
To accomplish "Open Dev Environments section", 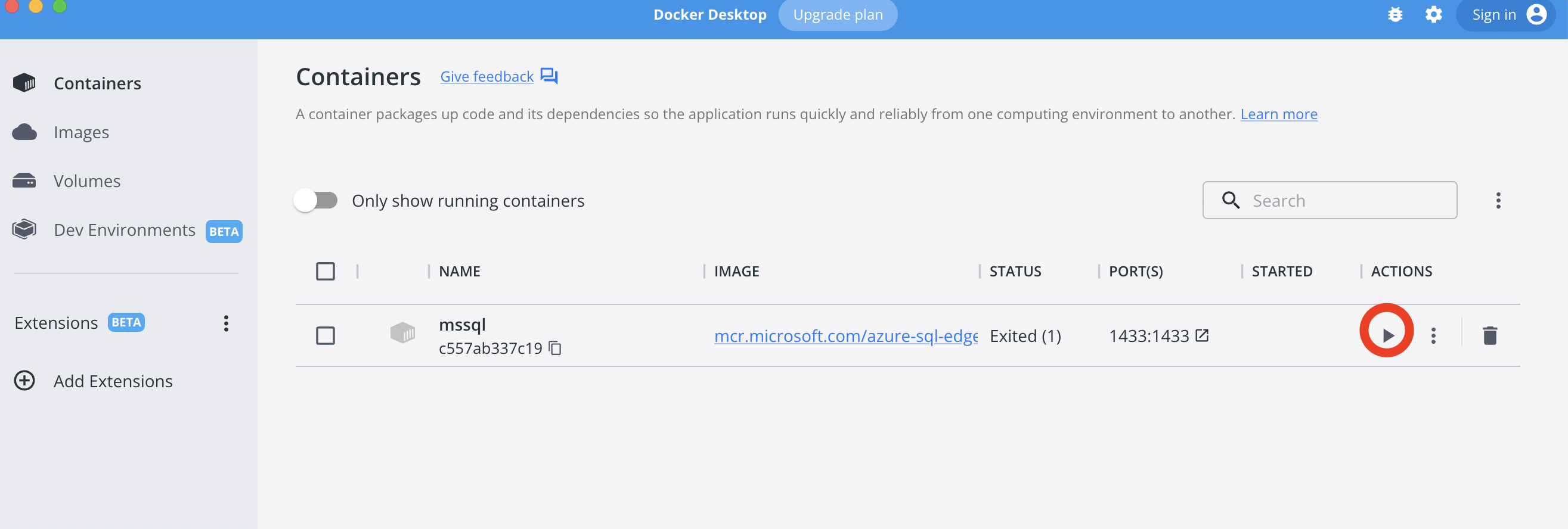I will tap(124, 230).
